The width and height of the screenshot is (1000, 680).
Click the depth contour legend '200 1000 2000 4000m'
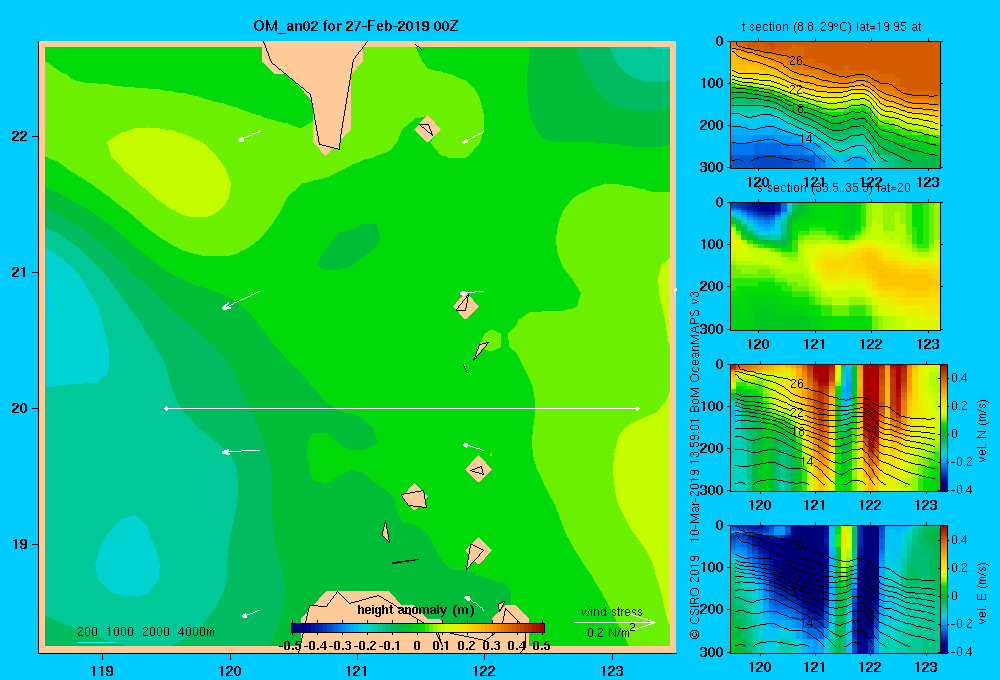point(145,632)
